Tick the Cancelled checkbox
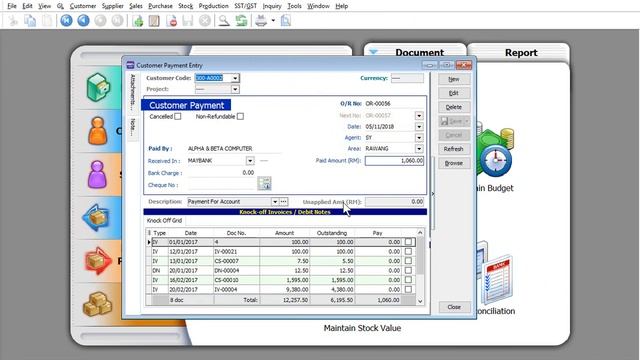 click(178, 116)
